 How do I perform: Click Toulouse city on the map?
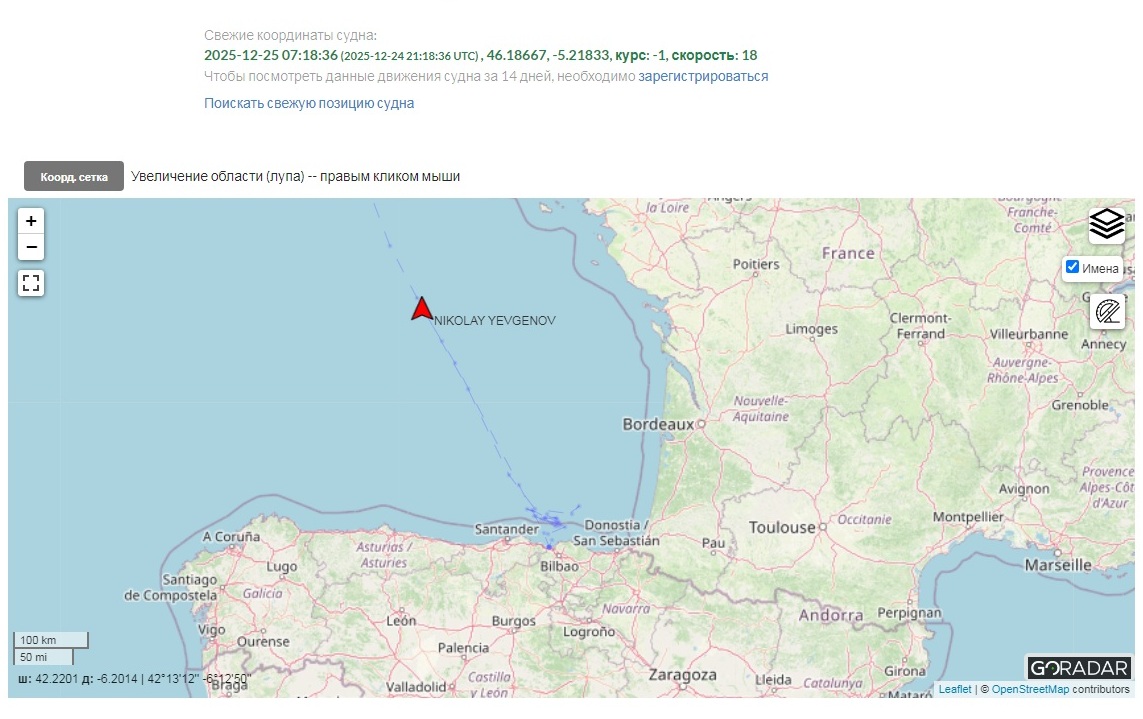click(782, 527)
